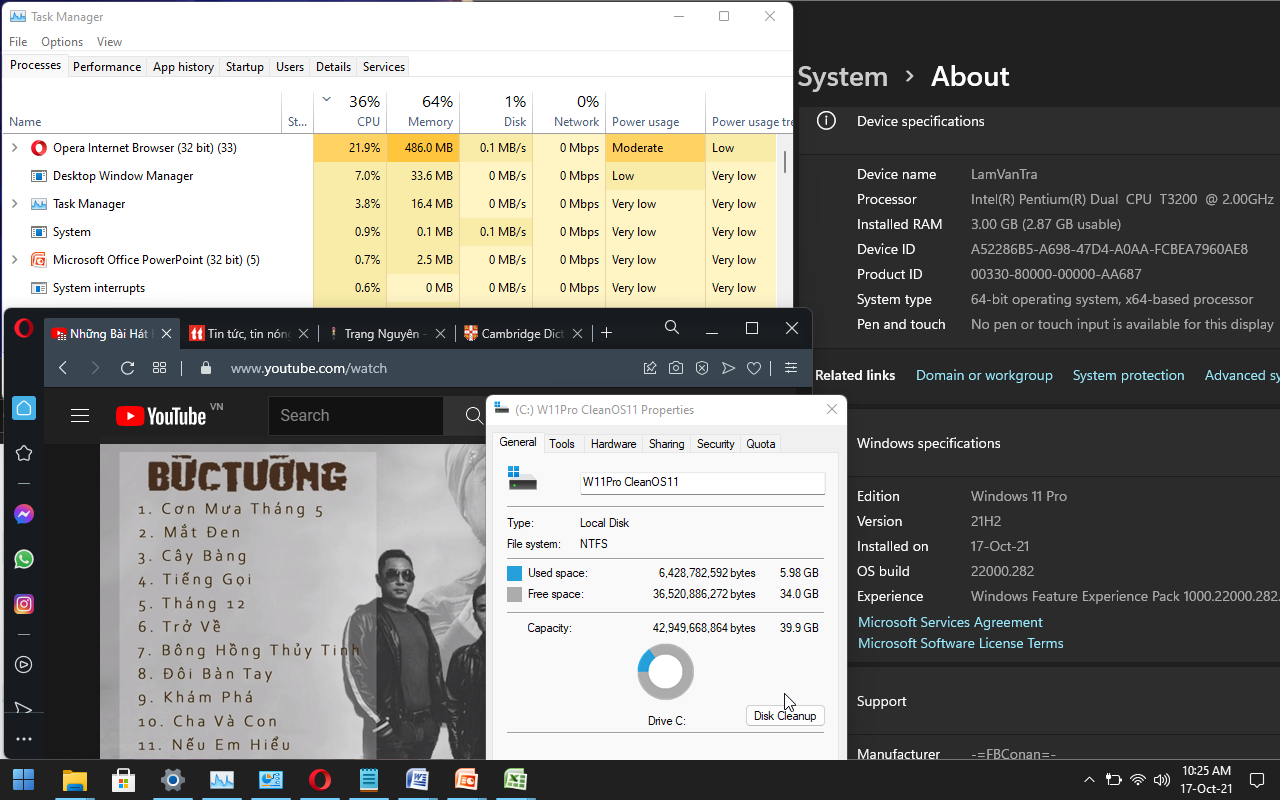This screenshot has width=1280, height=800.
Task: Open Instagram in Opera sidebar
Action: pos(24,604)
